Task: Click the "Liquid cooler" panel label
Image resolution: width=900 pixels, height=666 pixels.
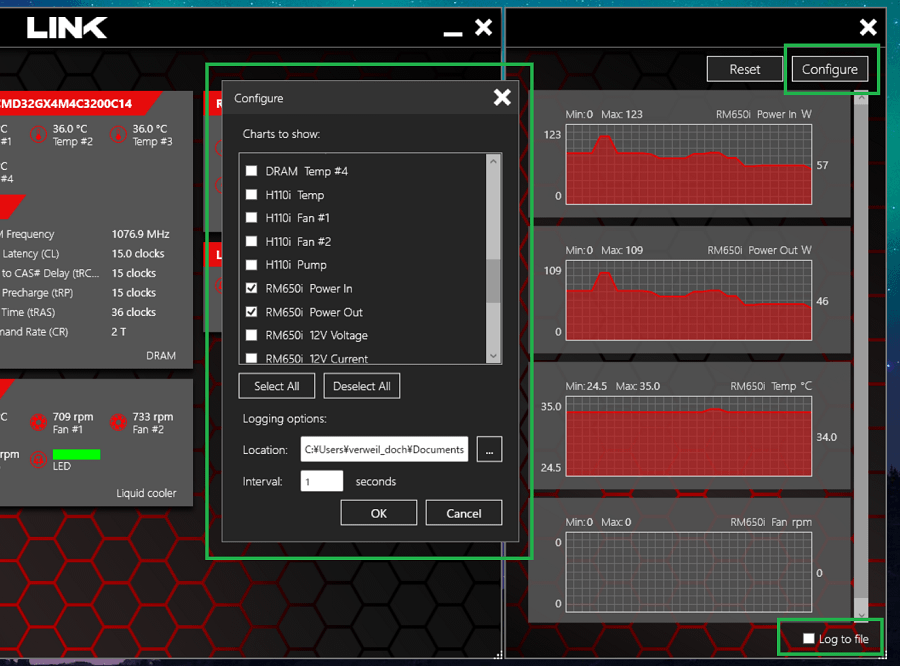Action: click(x=146, y=493)
